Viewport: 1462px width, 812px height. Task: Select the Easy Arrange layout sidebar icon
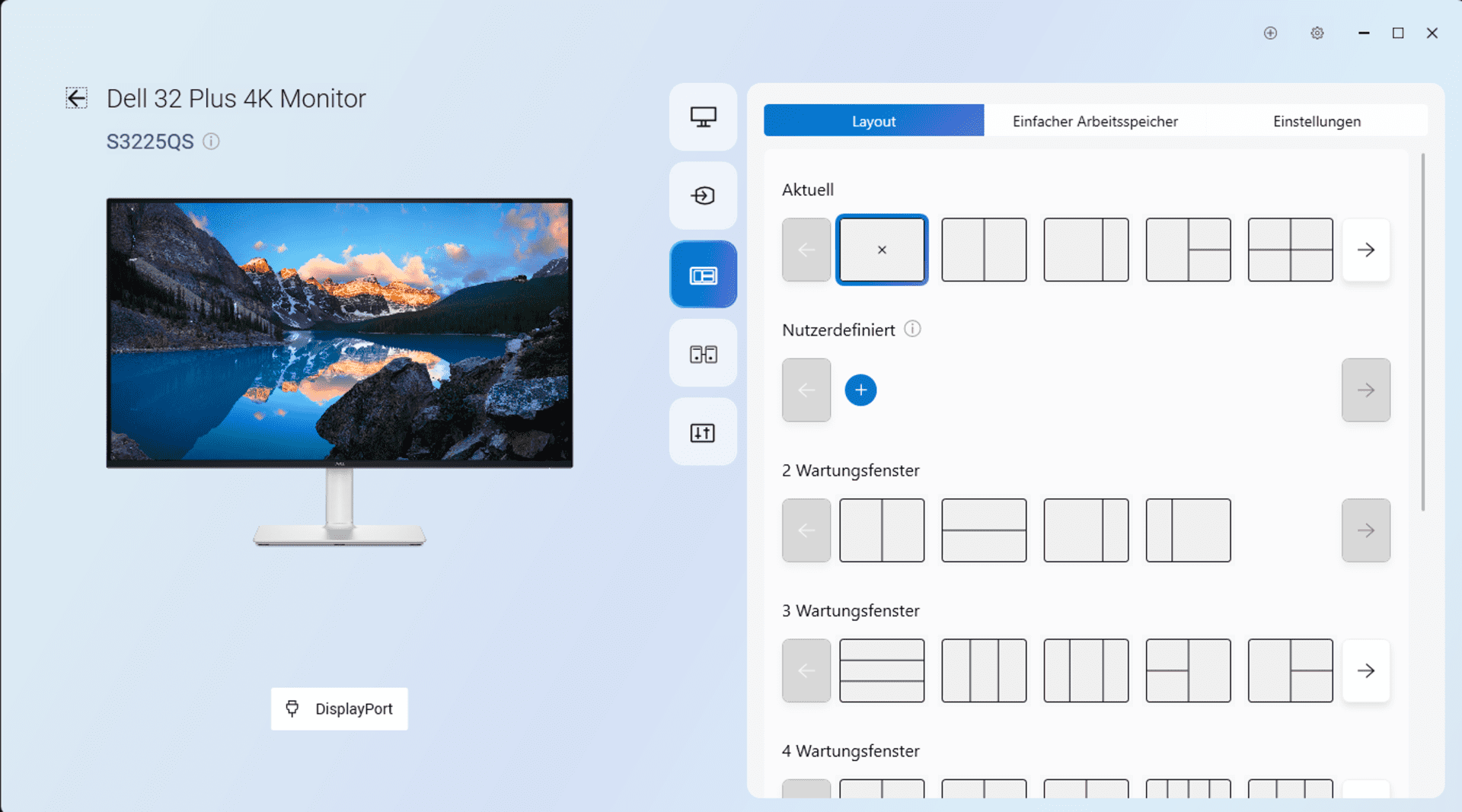(x=703, y=275)
